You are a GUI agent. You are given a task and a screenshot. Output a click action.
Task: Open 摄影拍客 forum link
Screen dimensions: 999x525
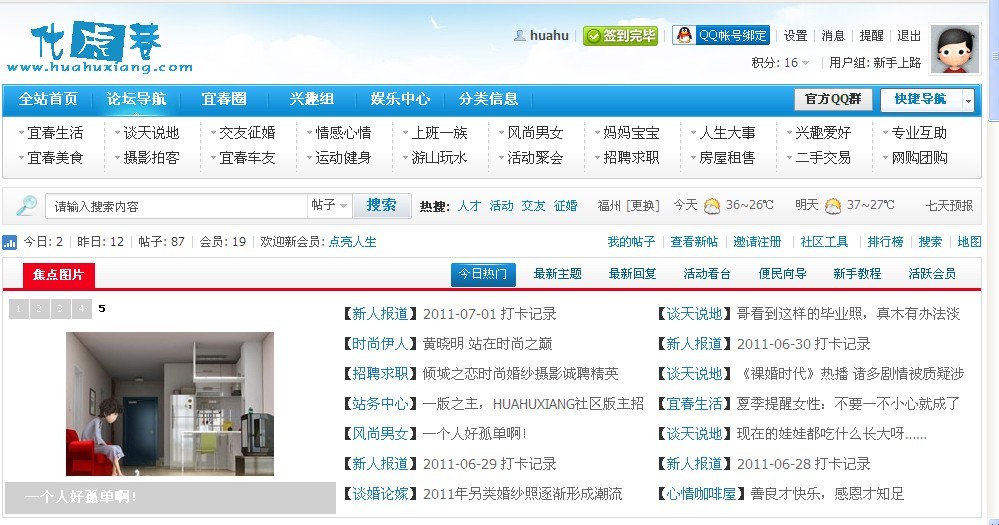pyautogui.click(x=151, y=157)
